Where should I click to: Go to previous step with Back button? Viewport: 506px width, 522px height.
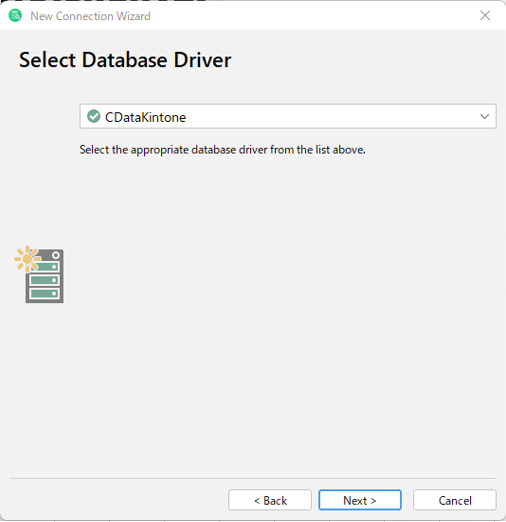coord(270,500)
